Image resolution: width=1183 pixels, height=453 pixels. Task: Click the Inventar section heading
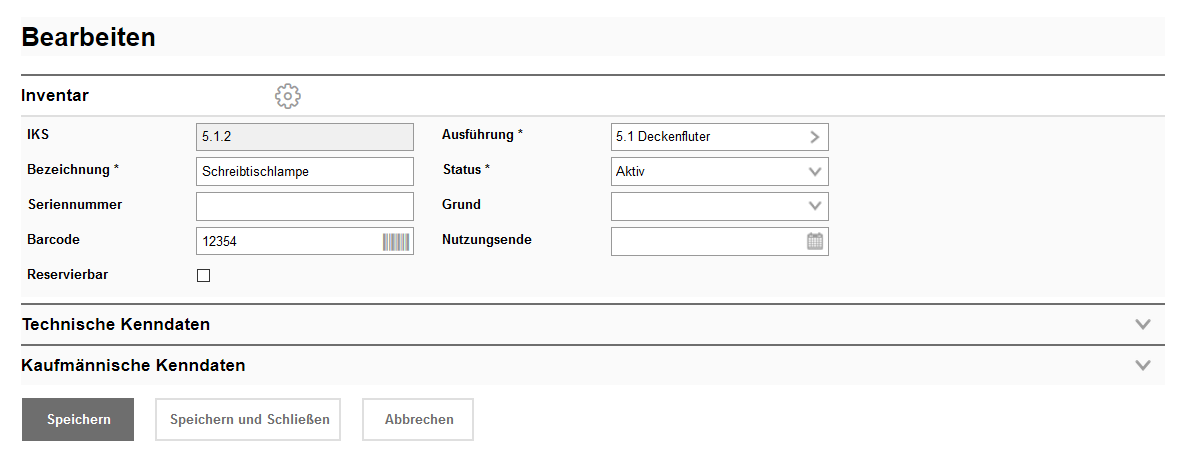(55, 96)
